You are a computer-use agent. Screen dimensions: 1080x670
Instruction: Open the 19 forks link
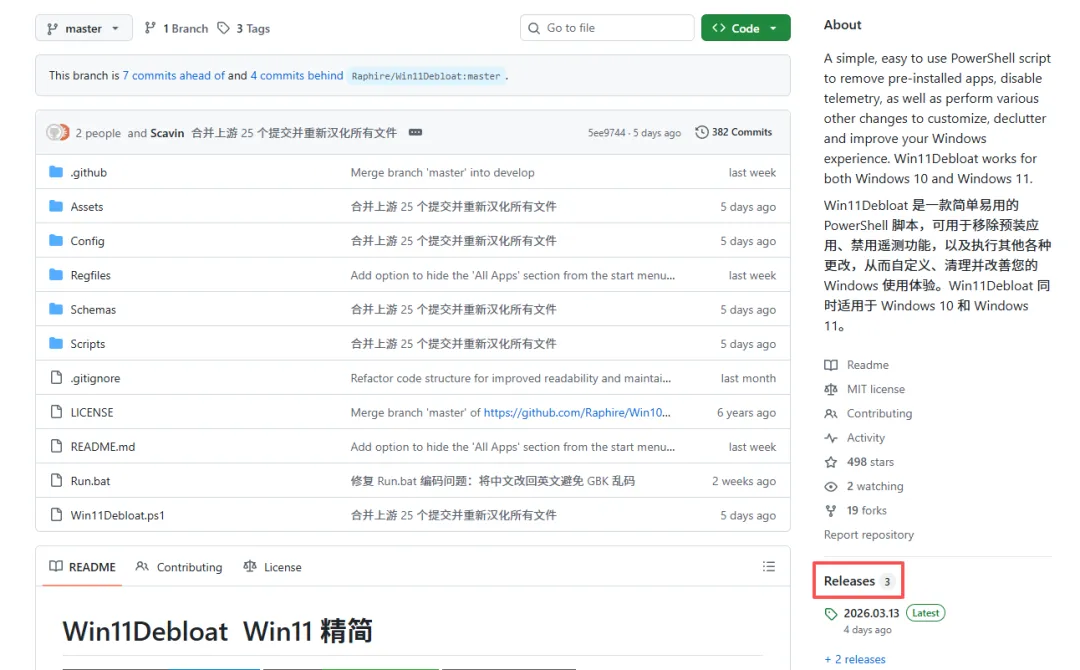point(866,510)
